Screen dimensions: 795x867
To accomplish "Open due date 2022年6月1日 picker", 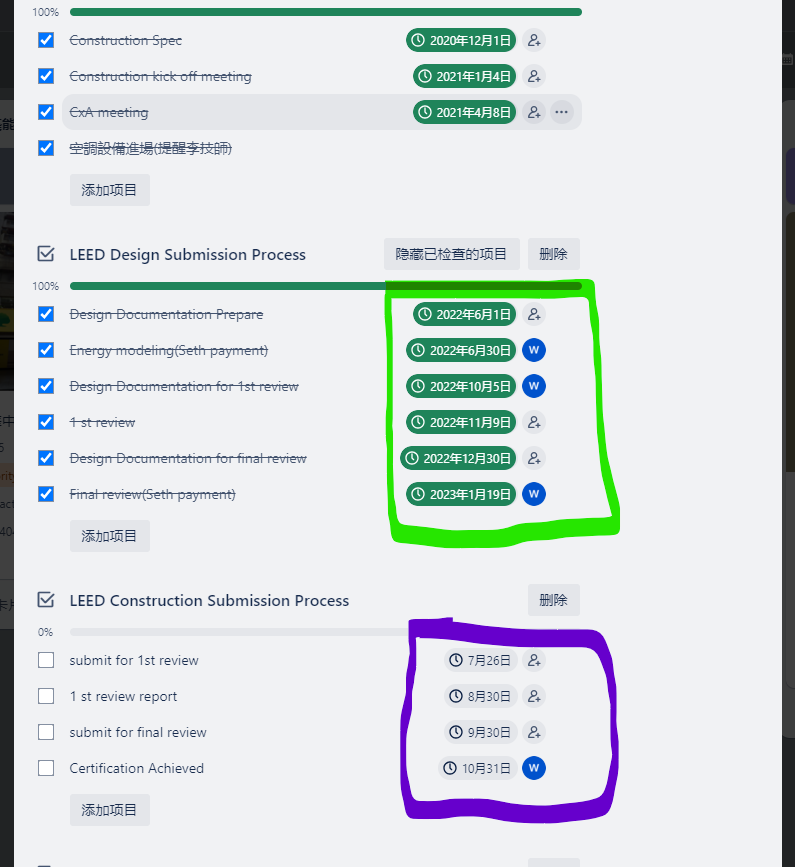I will click(x=464, y=314).
